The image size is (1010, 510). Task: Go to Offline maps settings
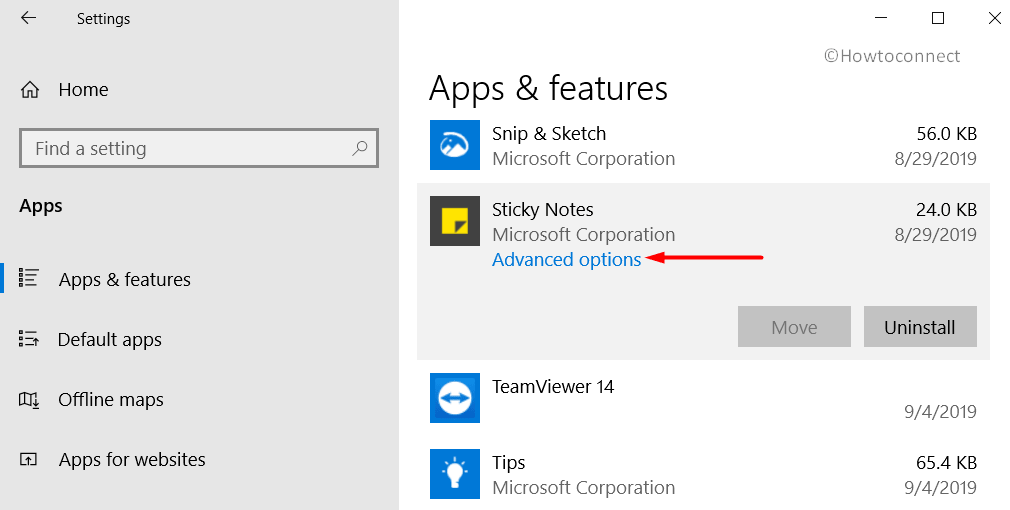click(x=111, y=400)
